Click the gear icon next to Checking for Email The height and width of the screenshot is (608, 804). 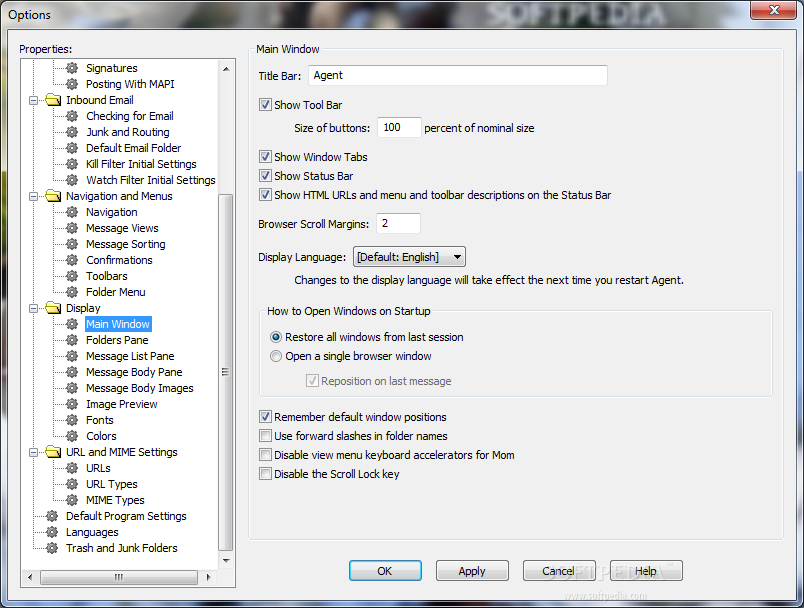tap(72, 116)
